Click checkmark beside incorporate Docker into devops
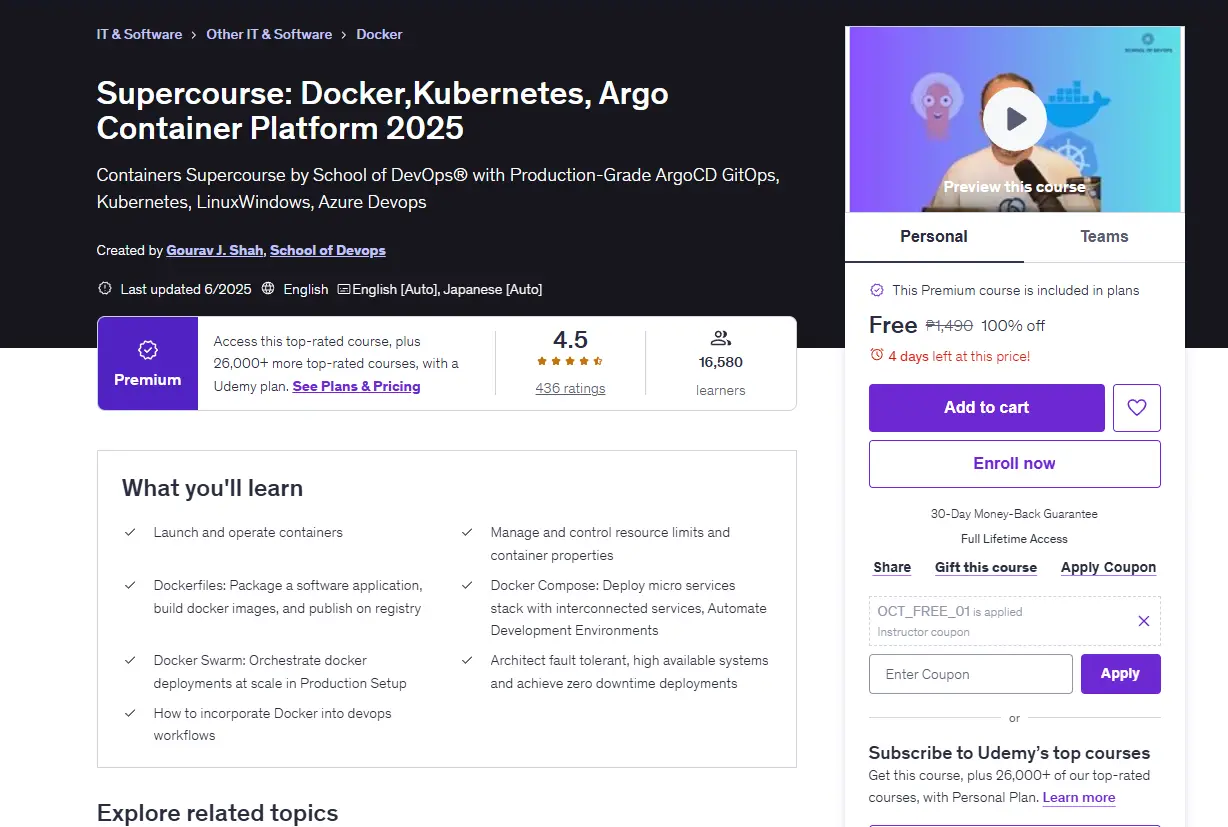 click(130, 713)
